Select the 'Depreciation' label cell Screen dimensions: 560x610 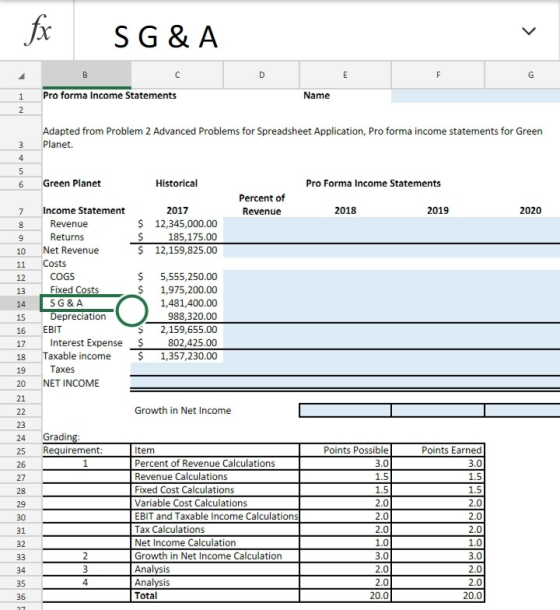[x=78, y=316]
